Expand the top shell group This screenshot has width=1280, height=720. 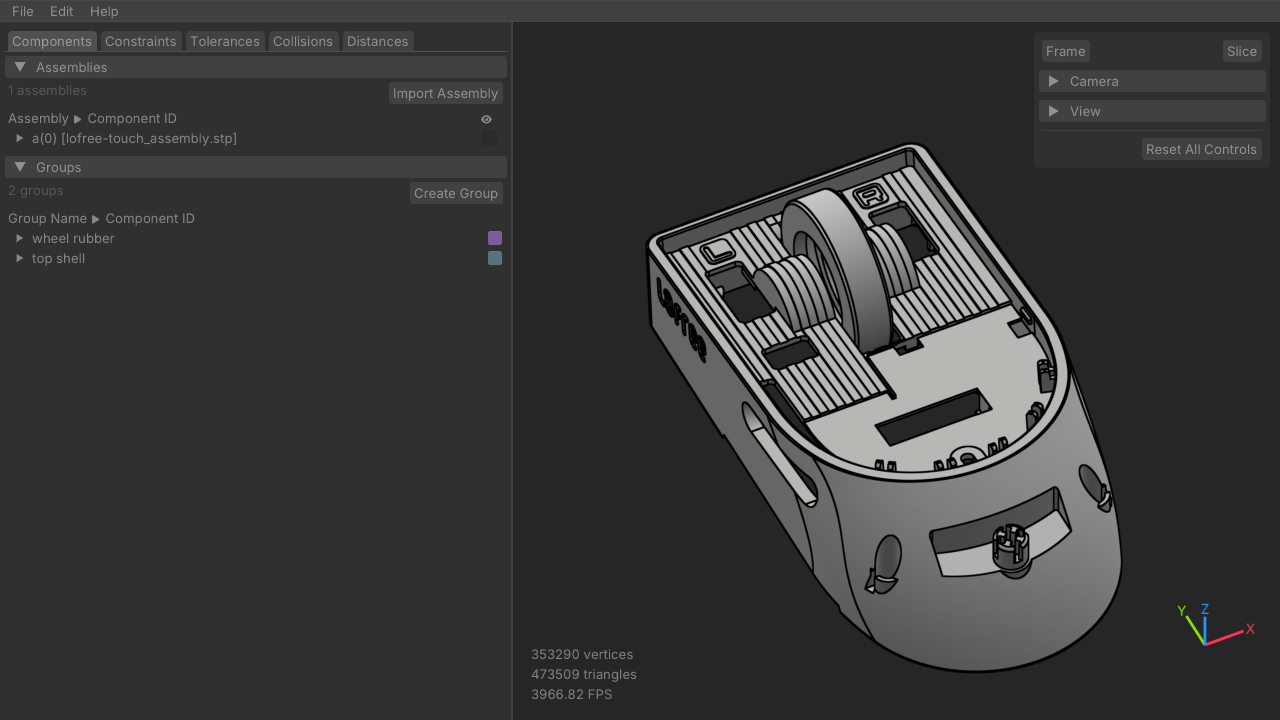pyautogui.click(x=19, y=258)
